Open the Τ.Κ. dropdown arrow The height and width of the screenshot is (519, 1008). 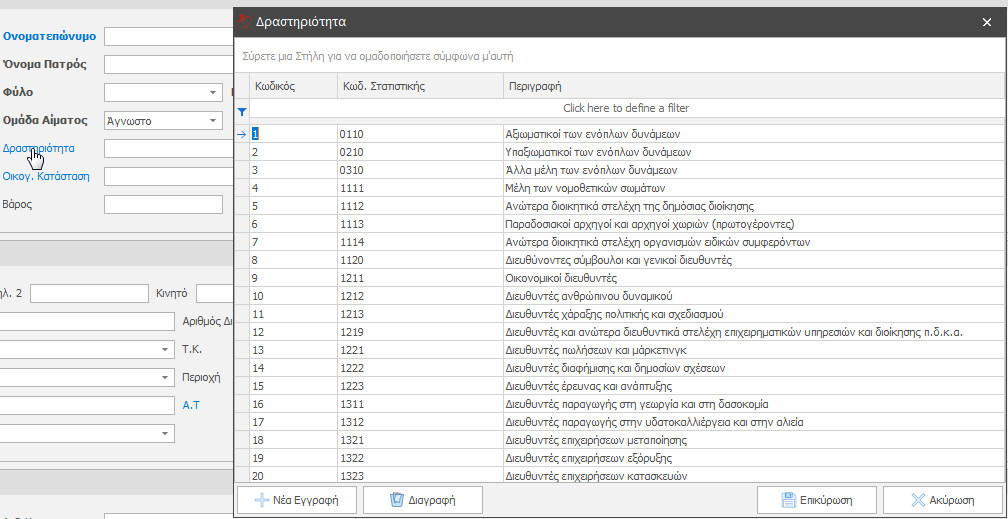click(164, 349)
